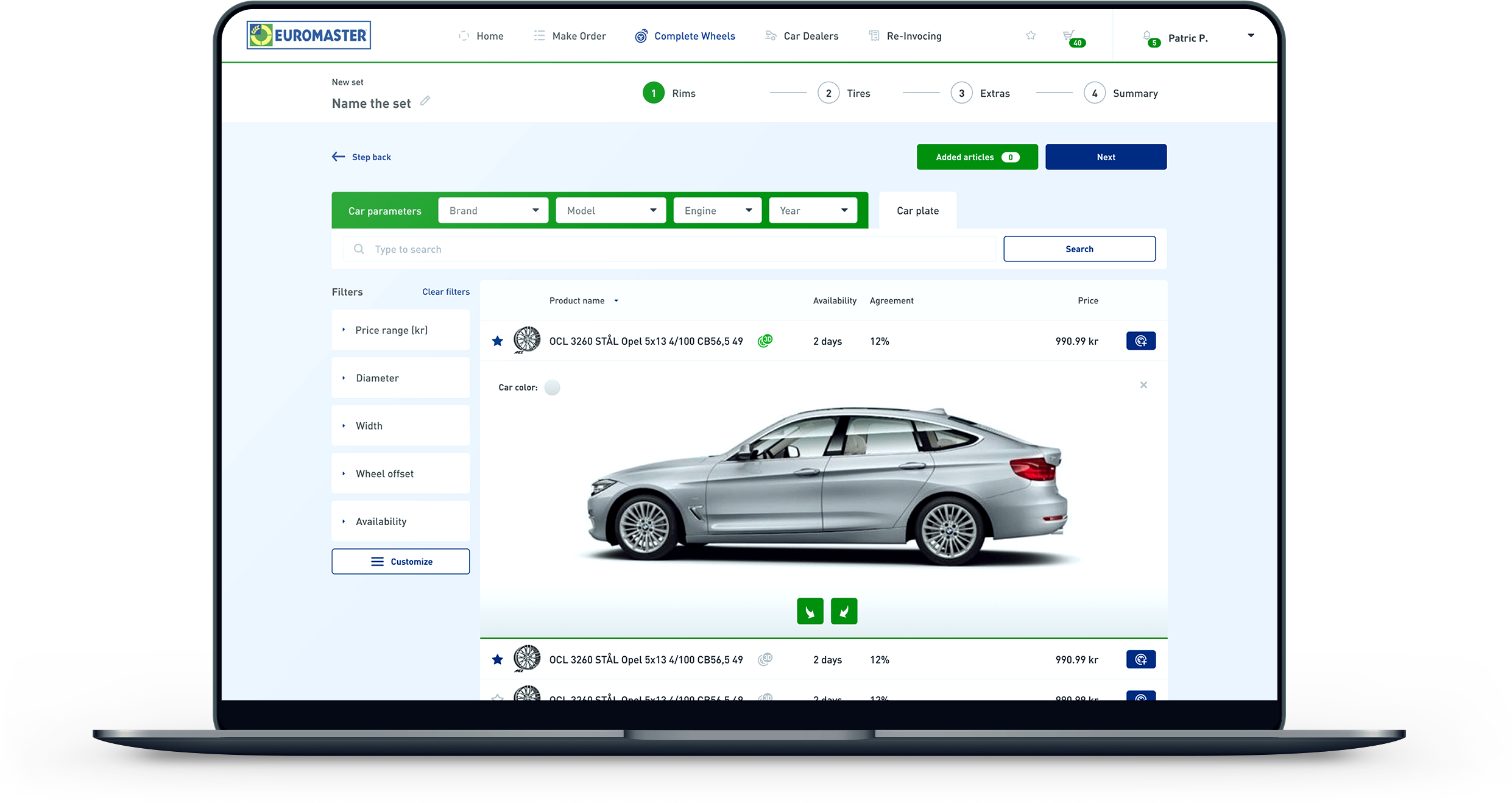
Task: Click the Agreement column header
Action: coord(891,301)
